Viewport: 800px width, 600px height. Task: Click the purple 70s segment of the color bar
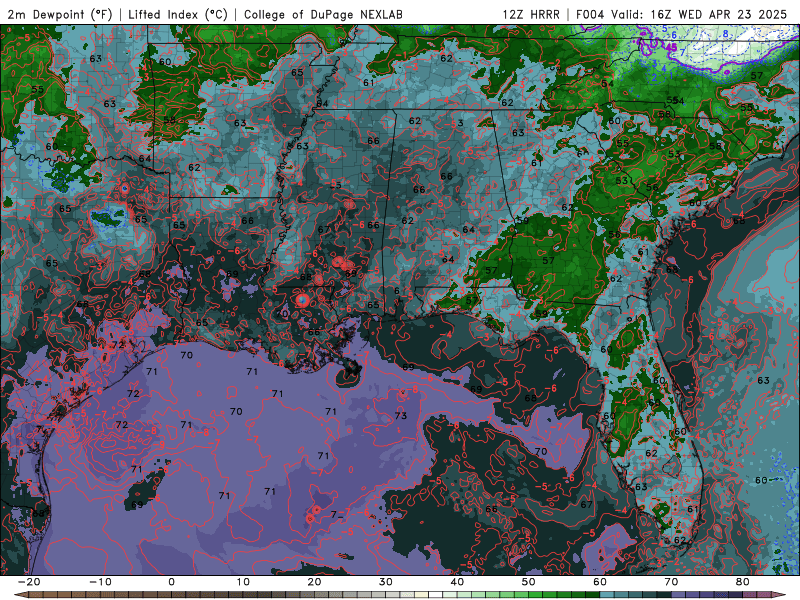pyautogui.click(x=707, y=595)
